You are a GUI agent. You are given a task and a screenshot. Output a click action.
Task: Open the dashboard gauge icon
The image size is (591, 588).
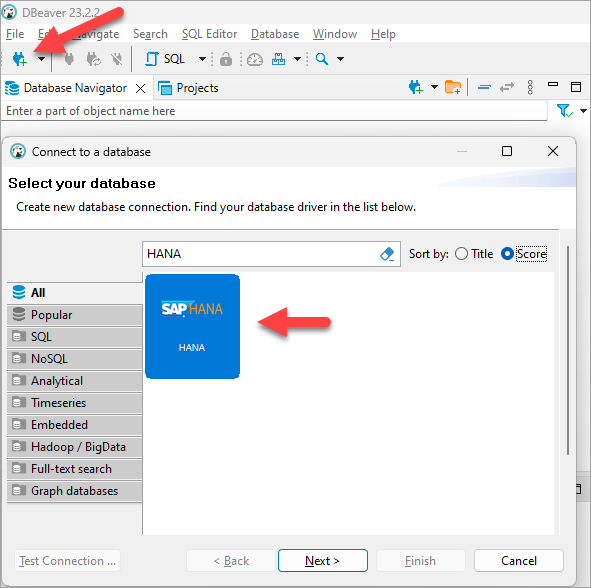[255, 59]
